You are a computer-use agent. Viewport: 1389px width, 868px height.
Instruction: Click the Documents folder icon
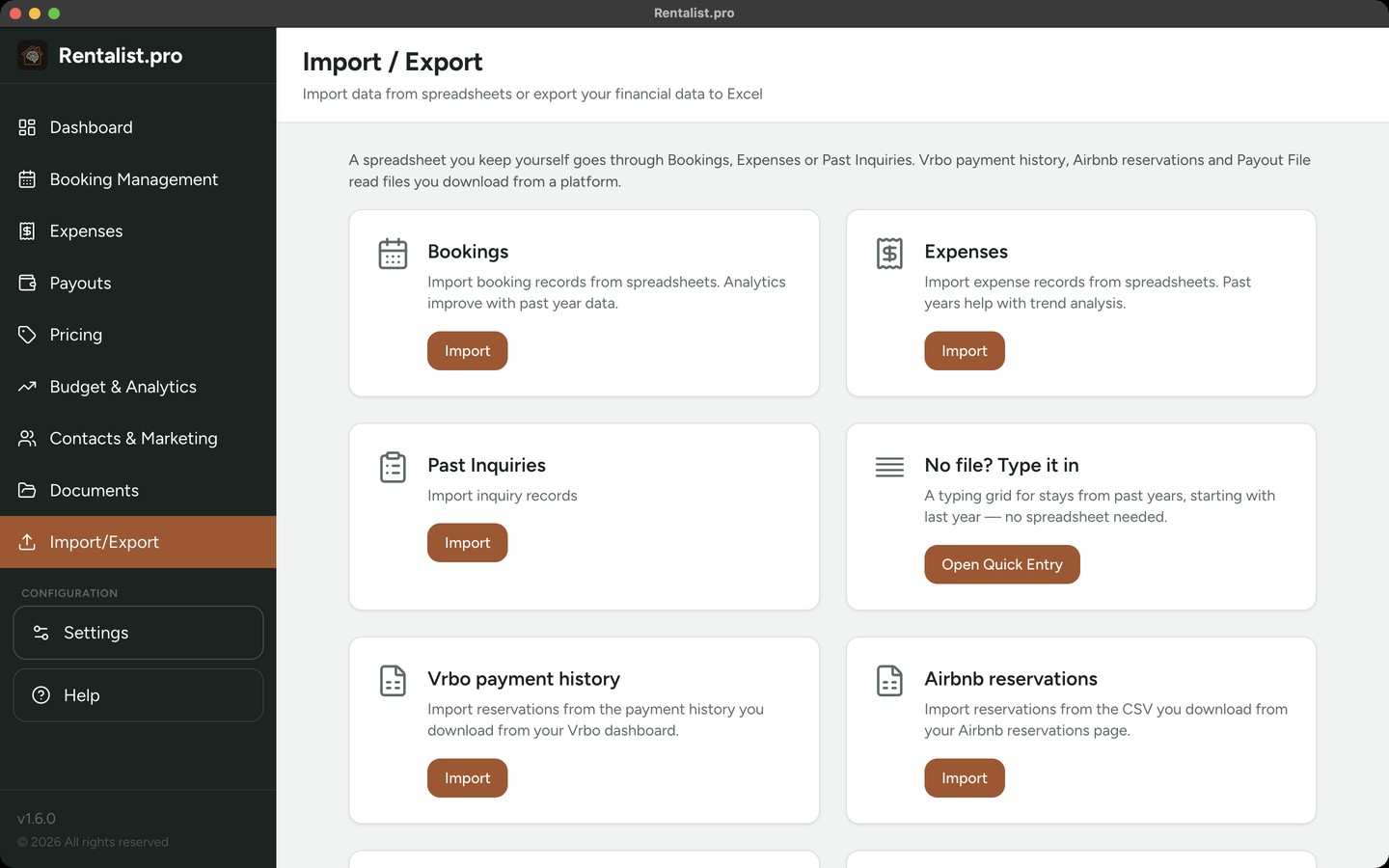tap(27, 490)
